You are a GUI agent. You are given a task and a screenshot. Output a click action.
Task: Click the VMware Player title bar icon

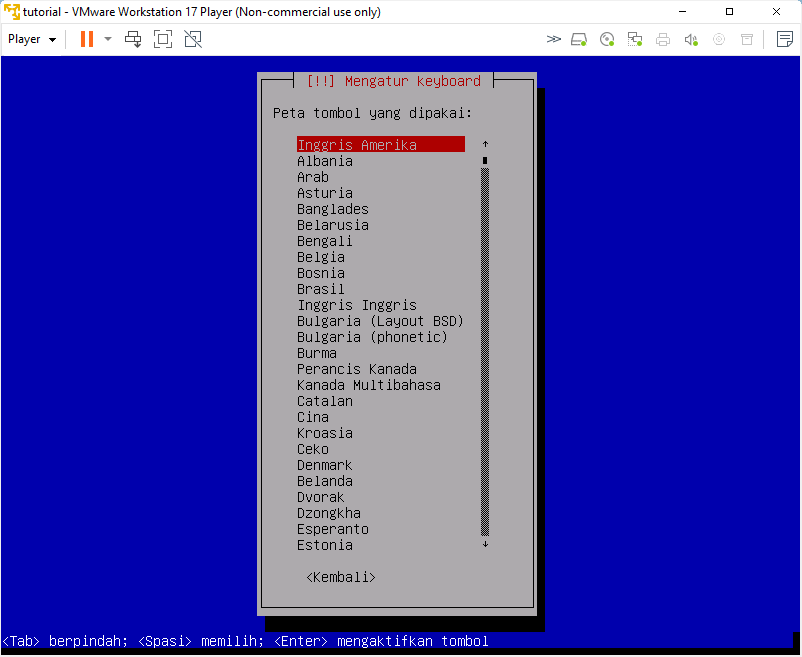coord(11,11)
